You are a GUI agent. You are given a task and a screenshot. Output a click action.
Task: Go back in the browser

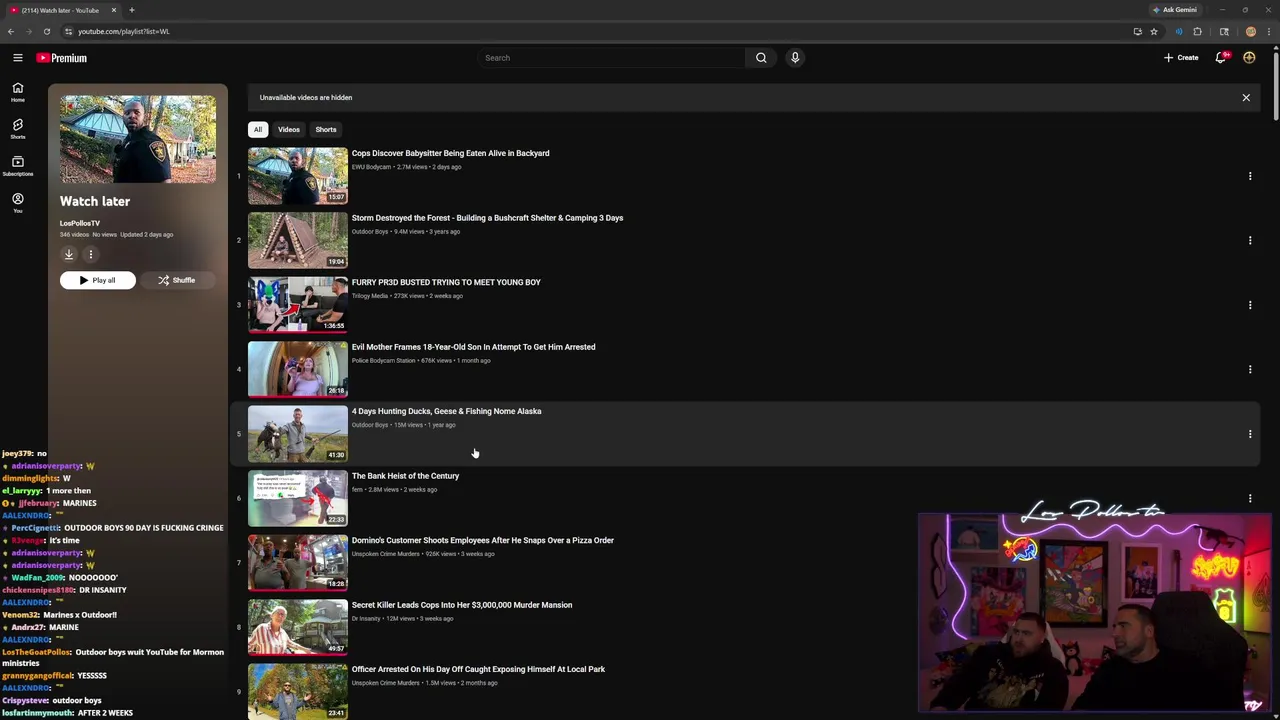[11, 31]
